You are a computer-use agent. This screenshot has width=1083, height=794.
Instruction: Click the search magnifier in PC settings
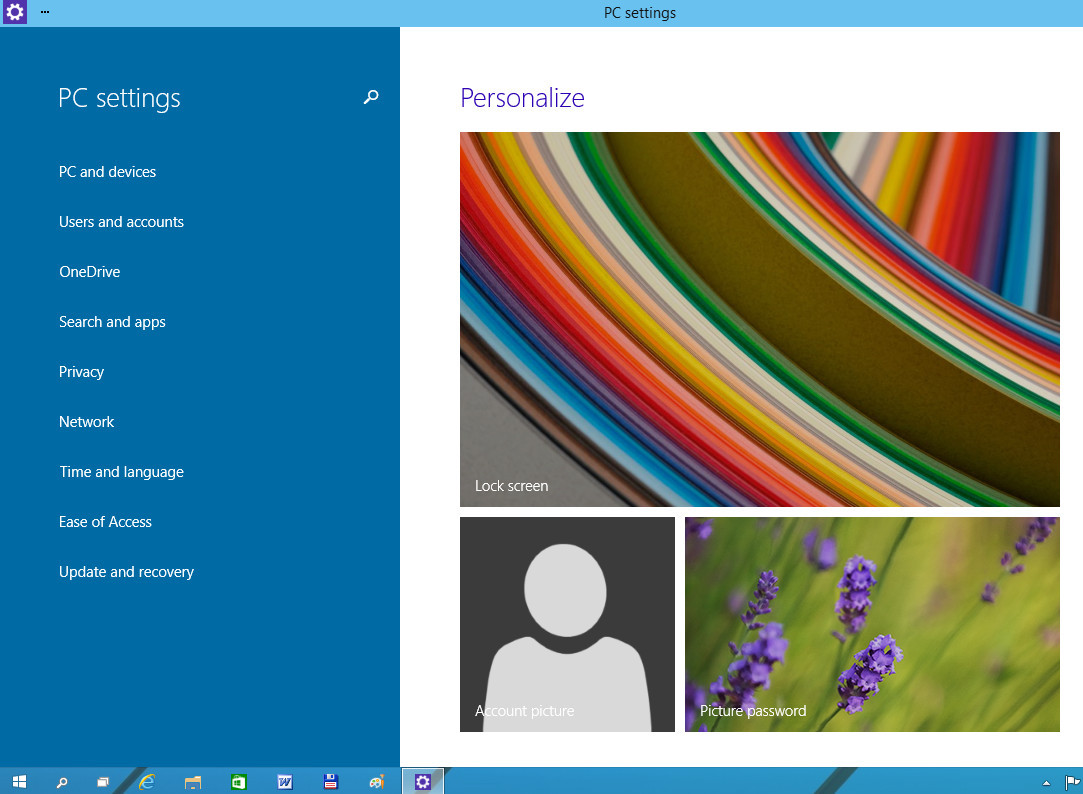(371, 97)
